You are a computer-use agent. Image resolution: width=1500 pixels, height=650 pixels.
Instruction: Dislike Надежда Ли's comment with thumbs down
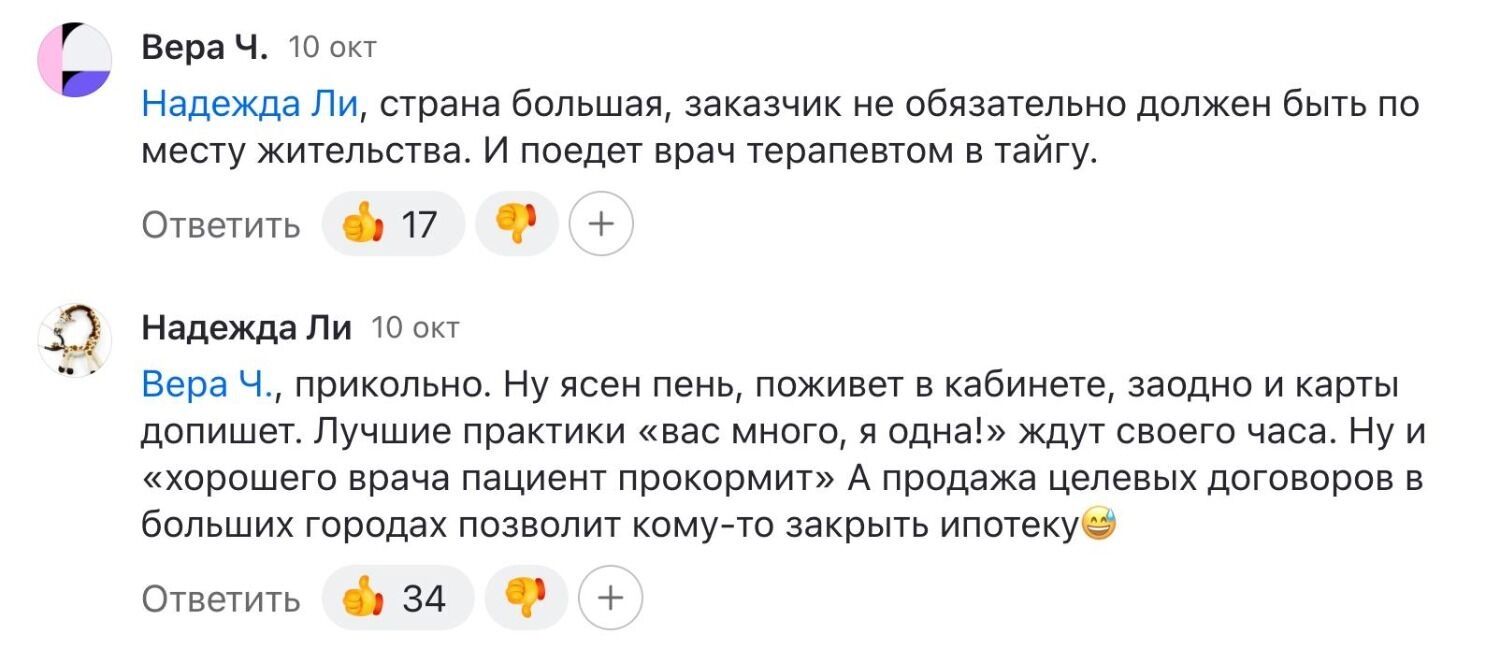click(525, 598)
